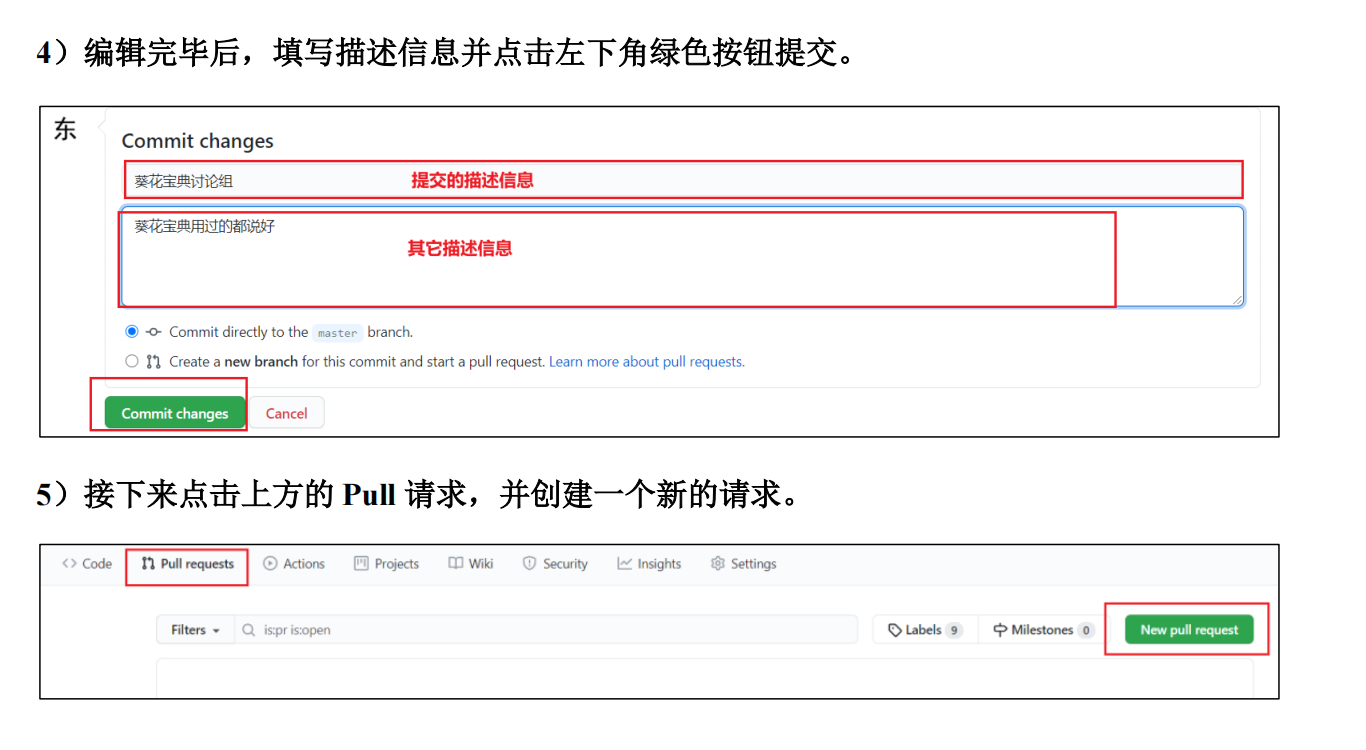The width and height of the screenshot is (1366, 750).
Task: Click the Actions play-circle icon
Action: click(270, 564)
